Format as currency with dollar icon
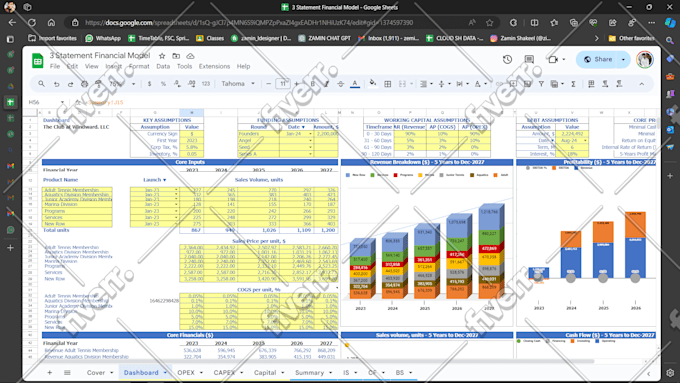Image resolution: width=680 pixels, height=383 pixels. pos(149,84)
